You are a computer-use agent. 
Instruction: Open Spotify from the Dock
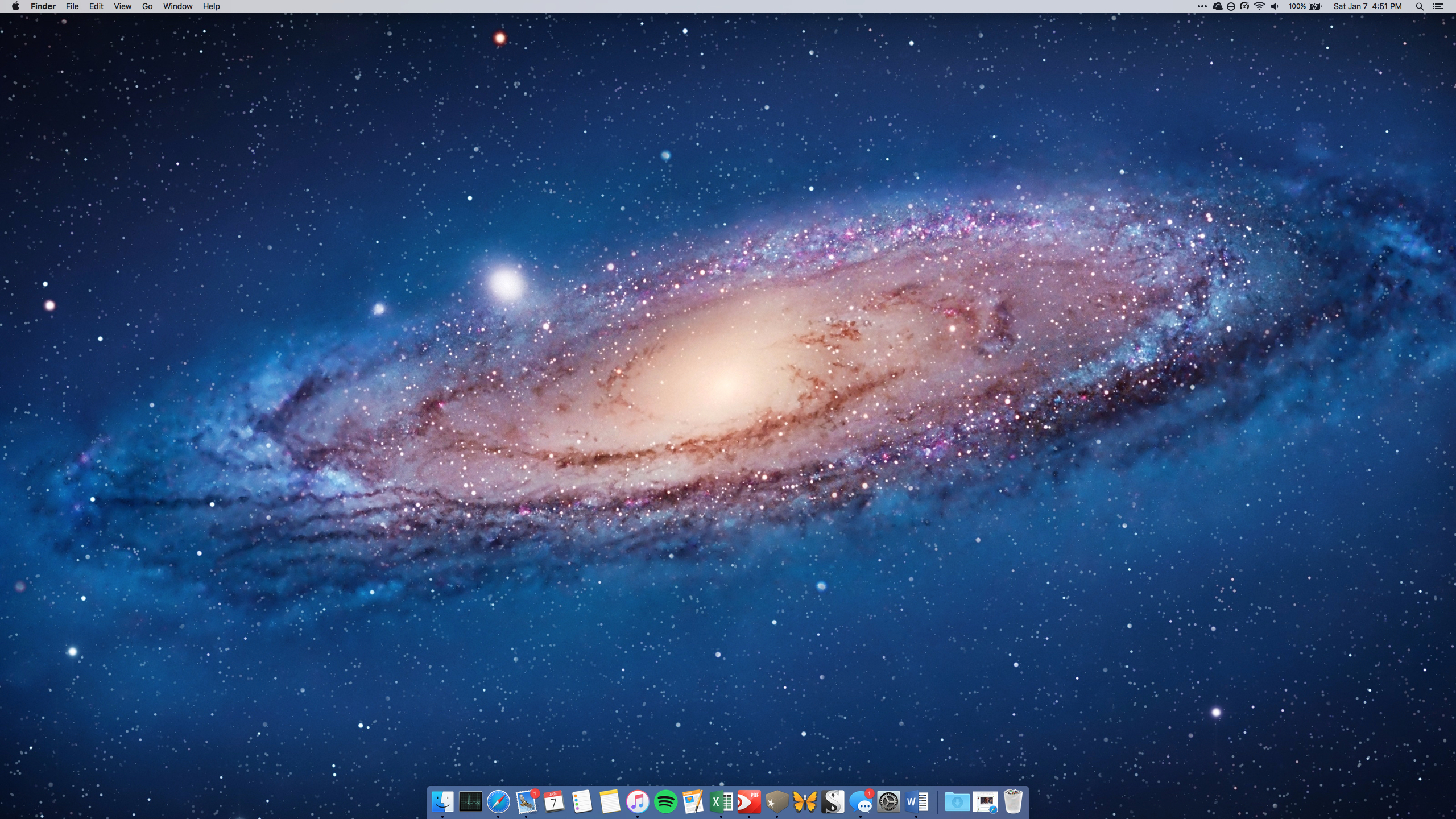(x=665, y=802)
